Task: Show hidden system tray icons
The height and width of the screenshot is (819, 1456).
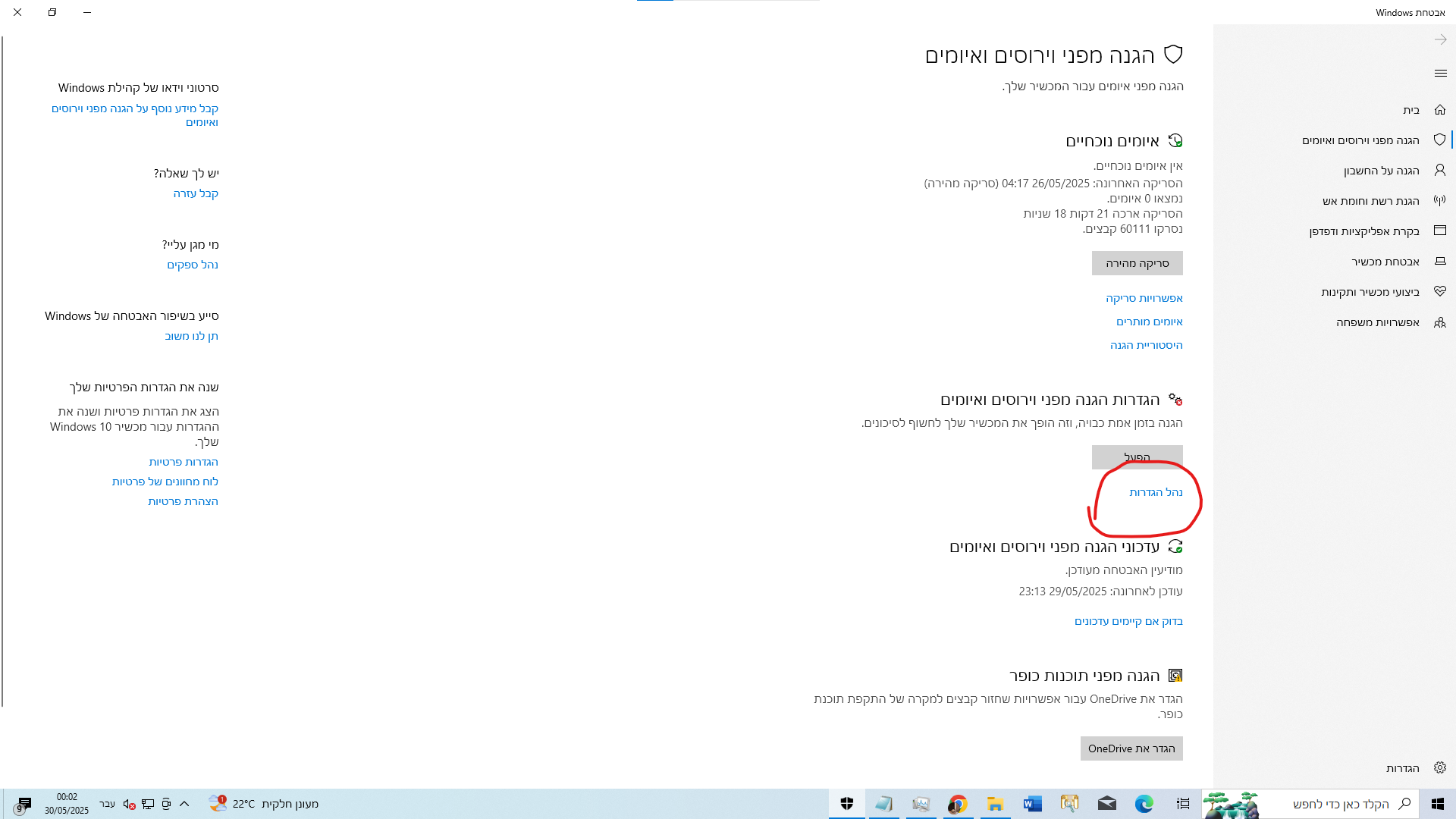Action: [x=184, y=804]
